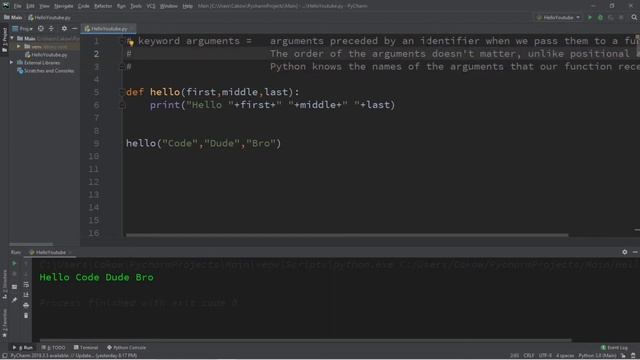Open the Event Log
The width and height of the screenshot is (640, 360).
(614, 348)
